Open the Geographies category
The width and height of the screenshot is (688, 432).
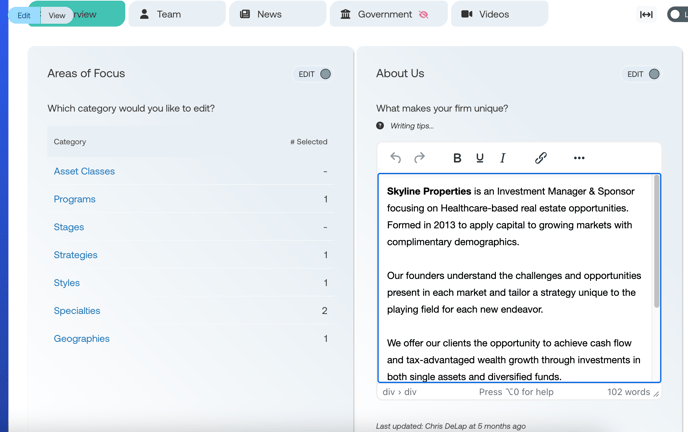click(82, 339)
